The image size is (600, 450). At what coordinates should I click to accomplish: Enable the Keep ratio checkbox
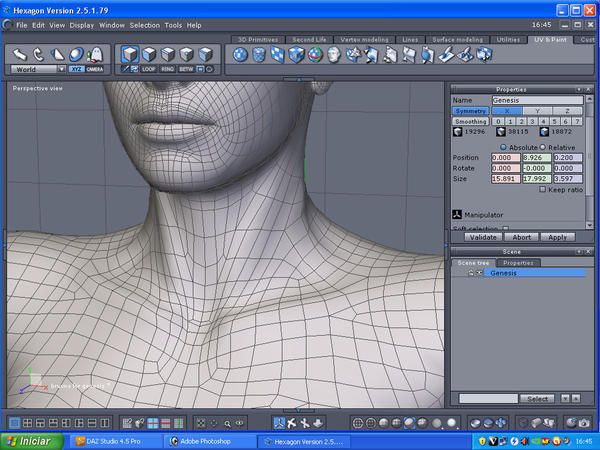pos(543,189)
